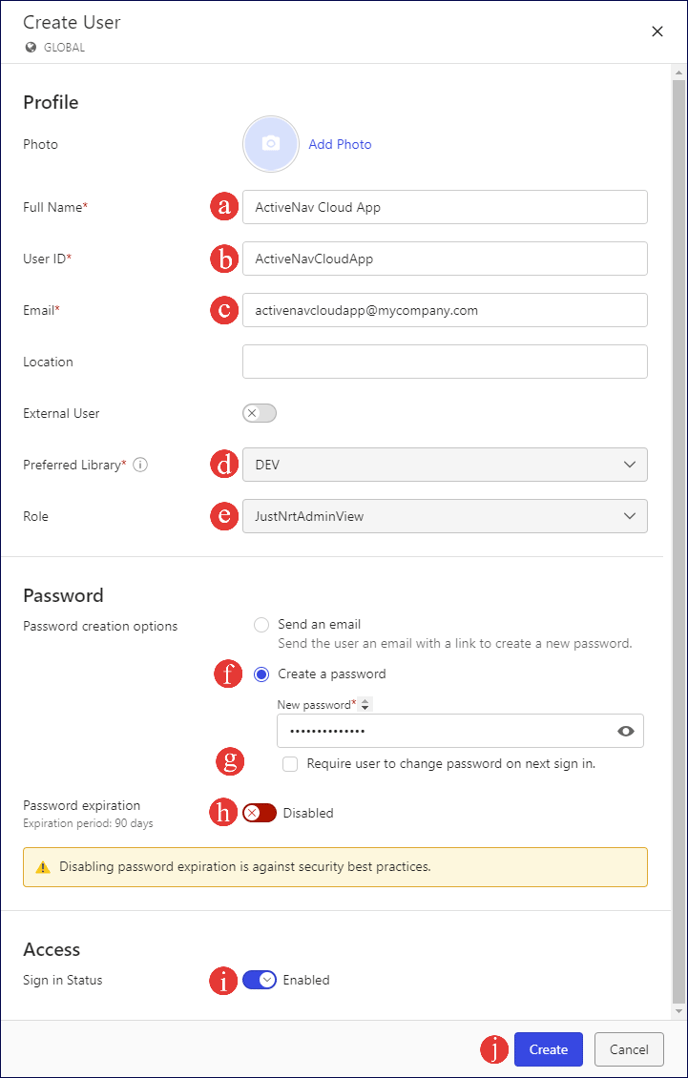Click the GLOBAL globe icon
Image resolution: width=688 pixels, height=1078 pixels.
[33, 47]
